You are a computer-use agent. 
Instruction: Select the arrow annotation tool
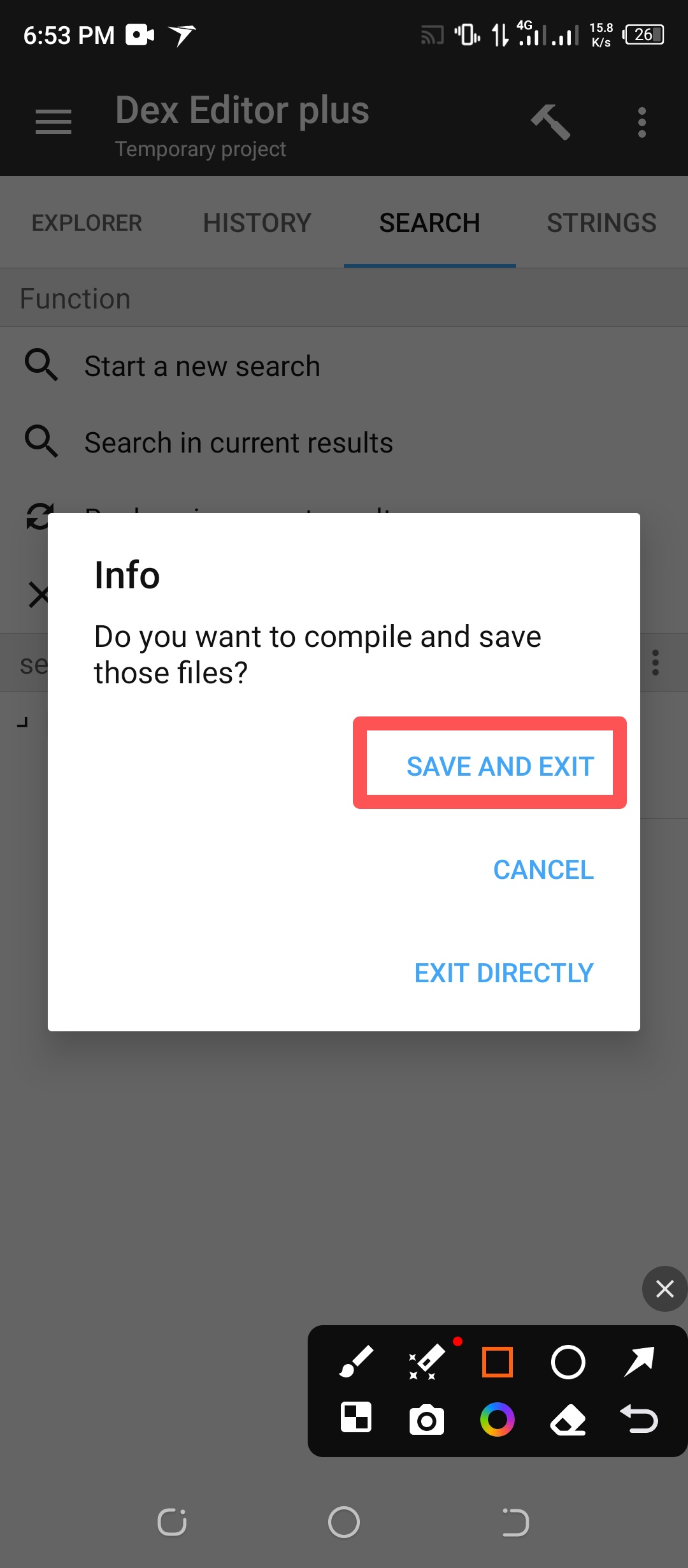(639, 1362)
